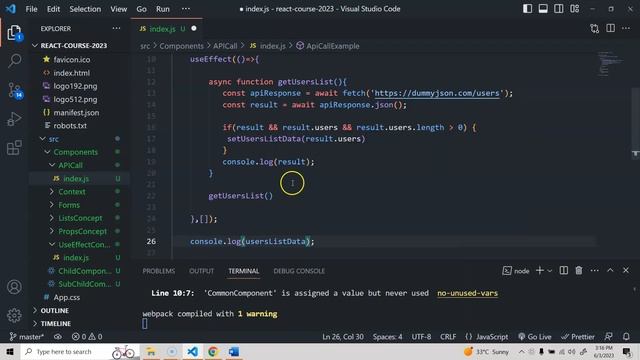Open the Manage gear icon
This screenshot has height=360, width=640.
14,315
